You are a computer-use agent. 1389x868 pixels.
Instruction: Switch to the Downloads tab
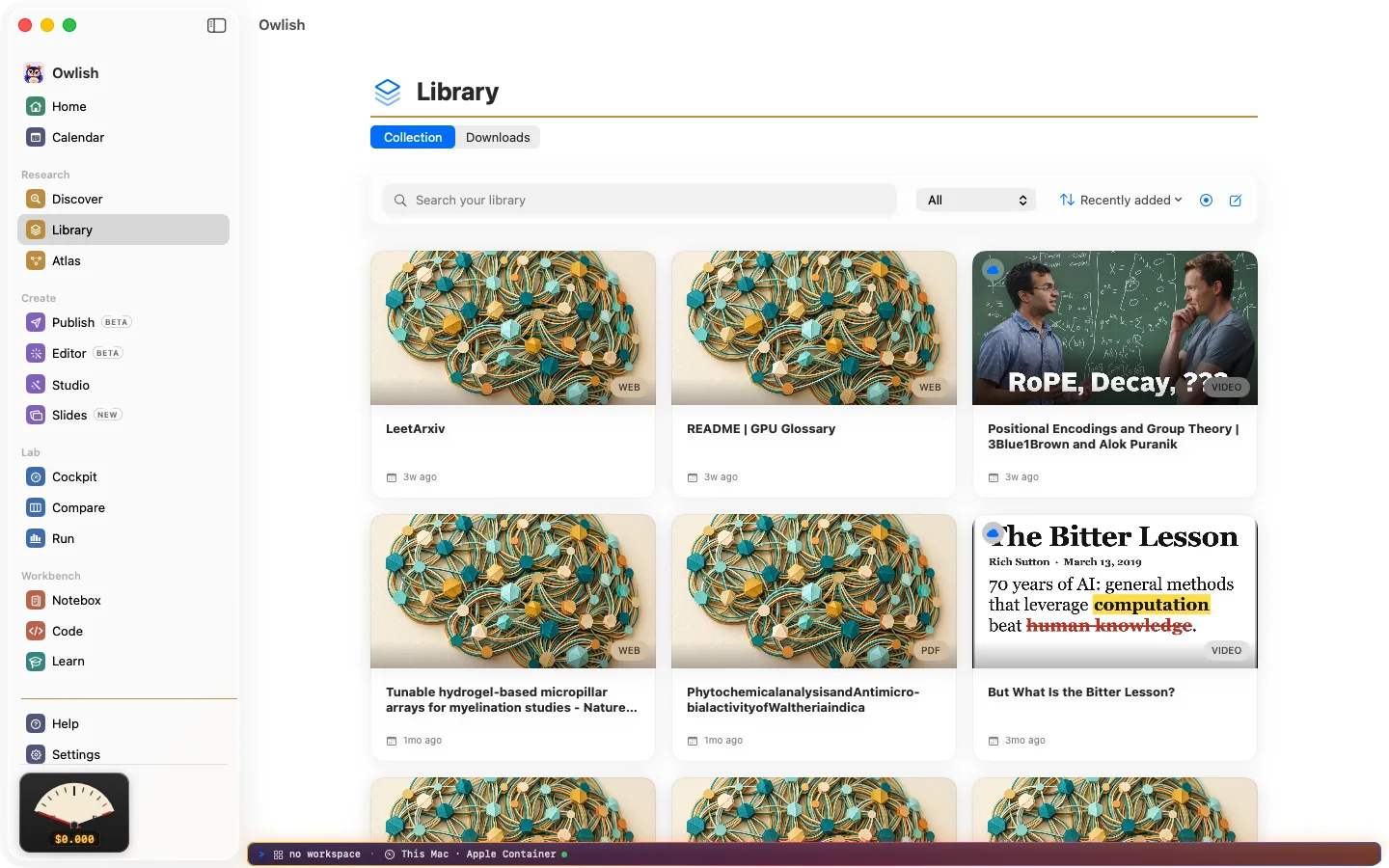[x=498, y=137]
